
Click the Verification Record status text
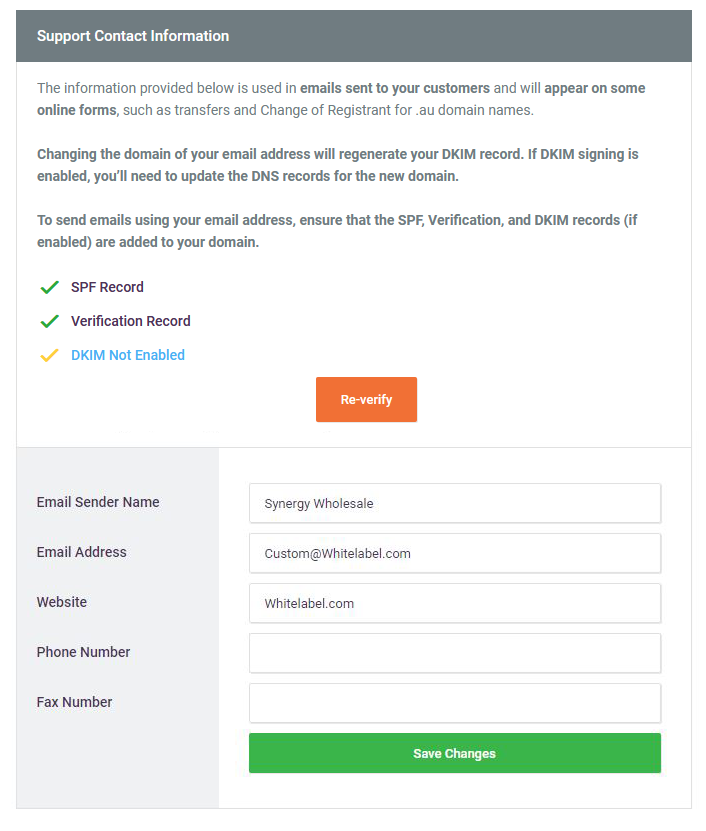[130, 321]
